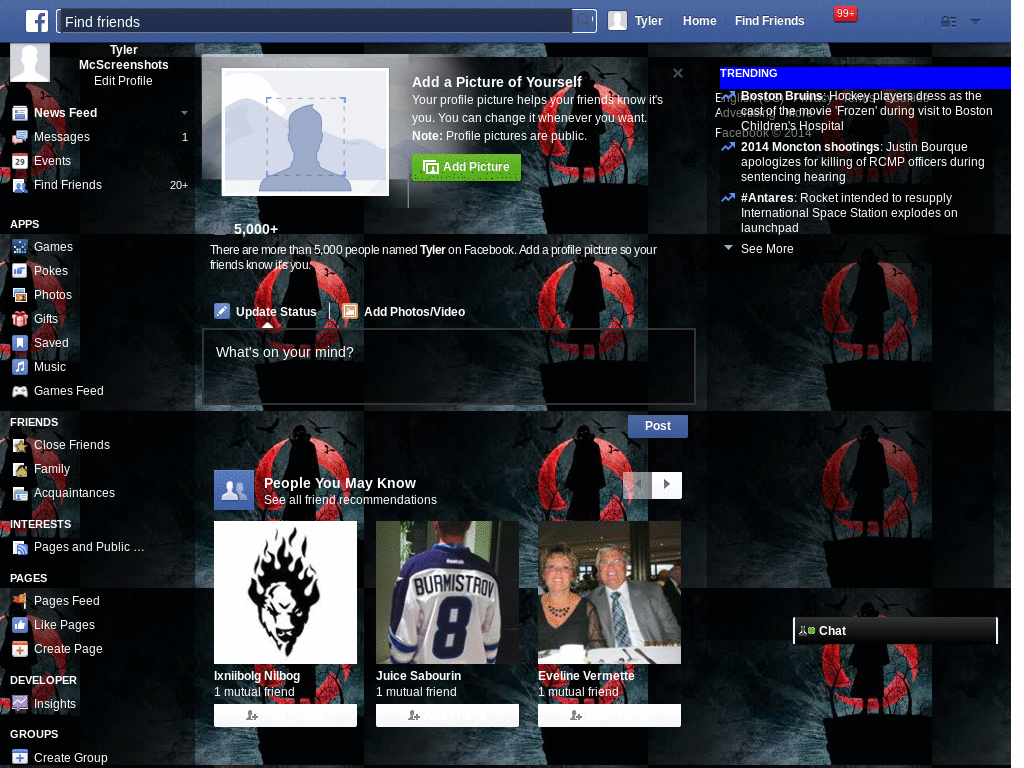Click the News Feed icon

pyautogui.click(x=20, y=113)
